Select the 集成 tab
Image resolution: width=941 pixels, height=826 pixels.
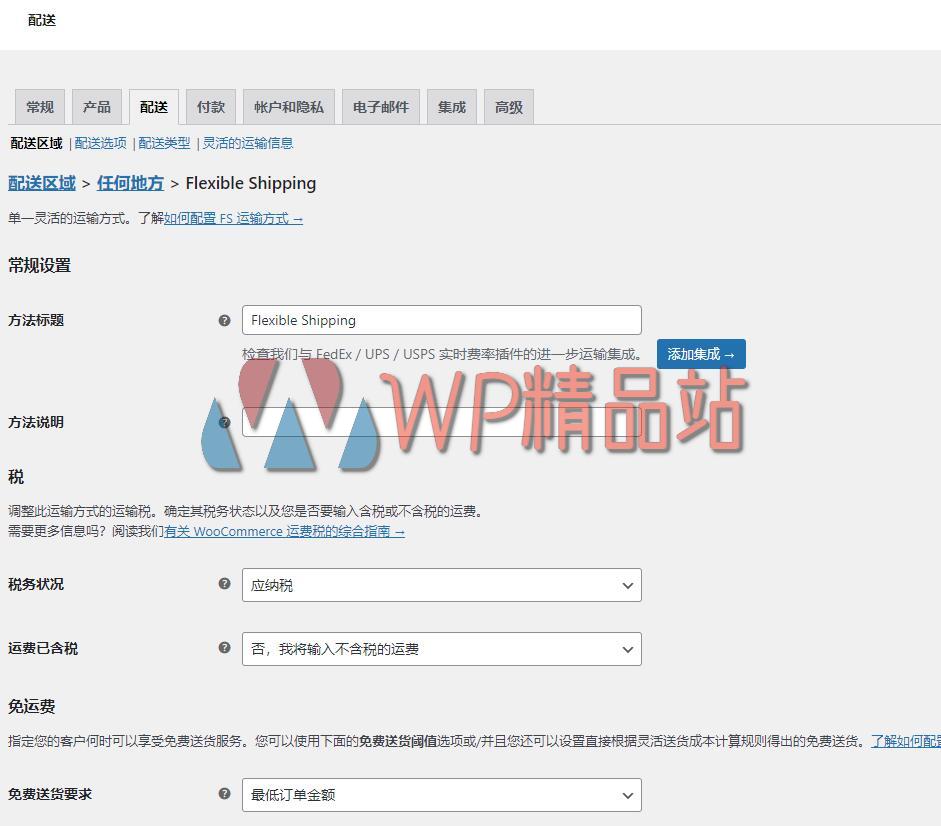[x=451, y=106]
